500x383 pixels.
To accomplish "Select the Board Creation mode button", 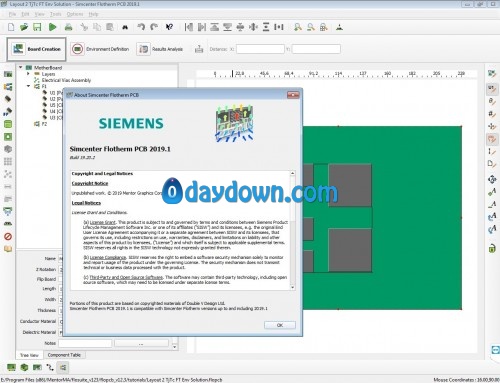I will coord(37,49).
